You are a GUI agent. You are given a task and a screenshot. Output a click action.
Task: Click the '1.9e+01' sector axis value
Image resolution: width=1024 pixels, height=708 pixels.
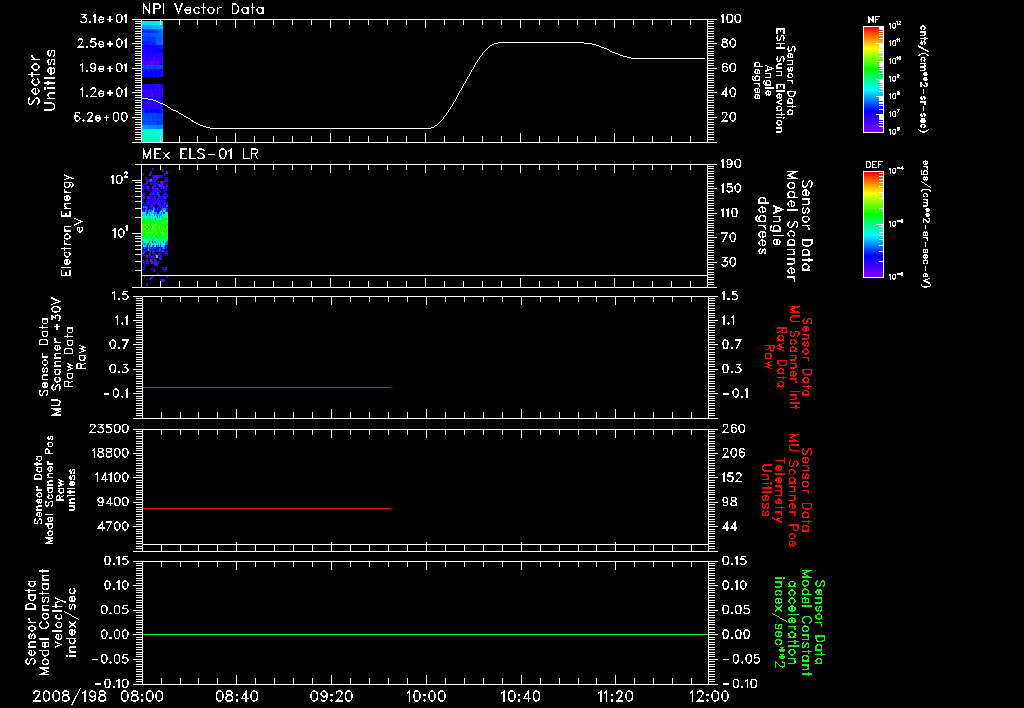coord(103,68)
